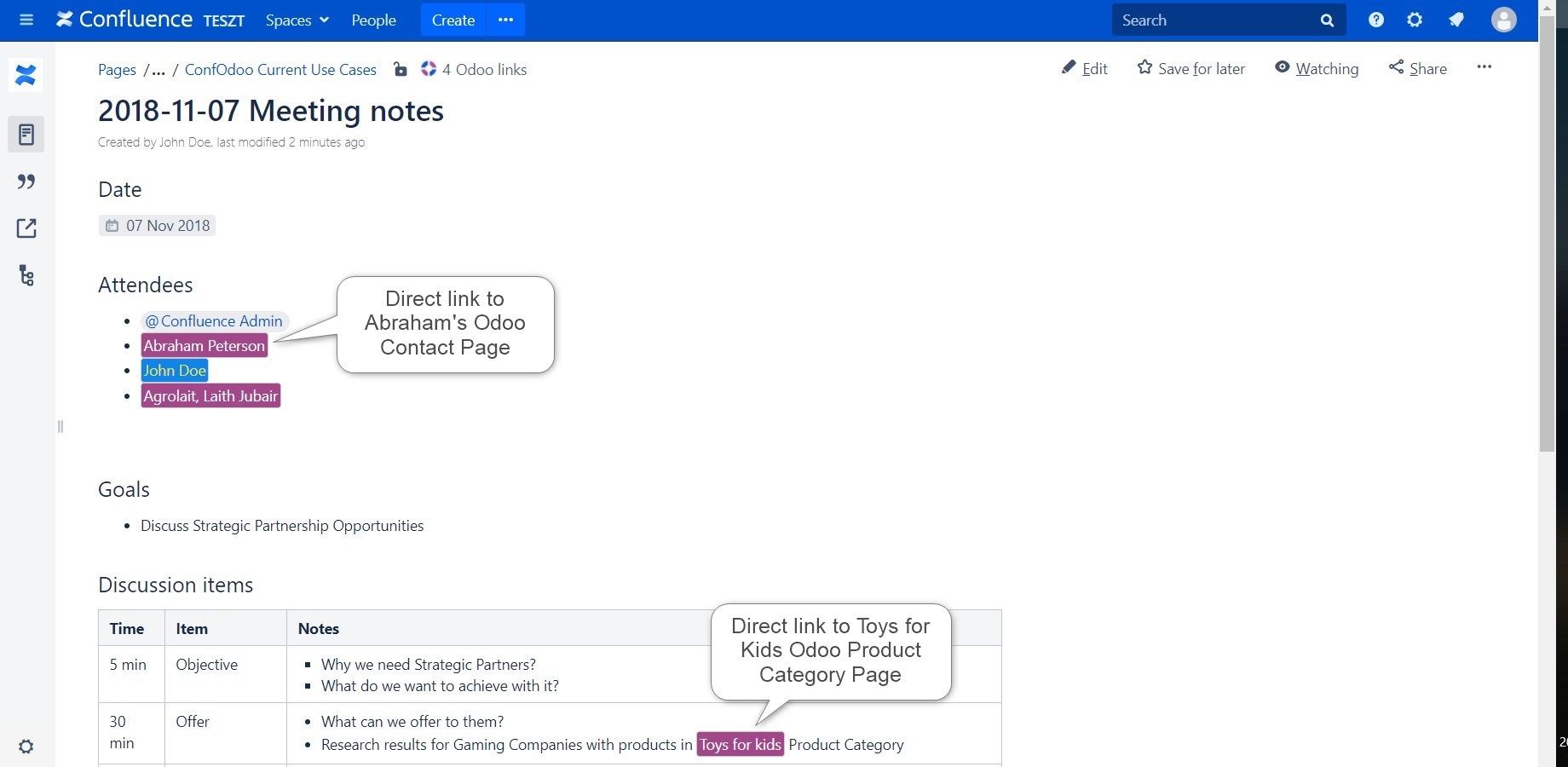This screenshot has width=1568, height=767.
Task: Click What can we offer to them? text
Action: [x=412, y=722]
